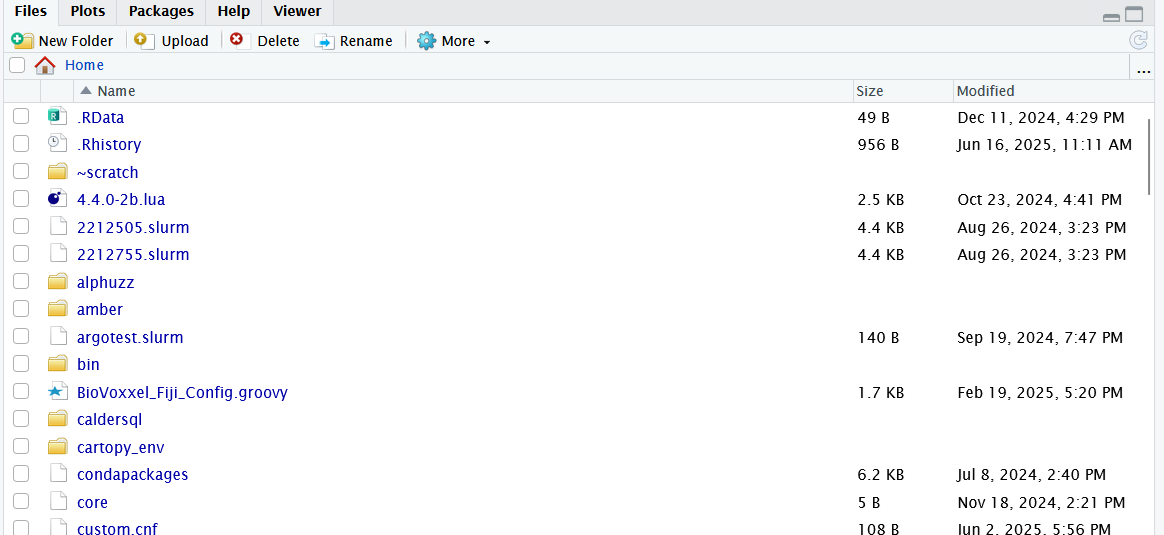Screen dimensions: 1164x535
Task: Click the red Delete icon
Action: point(237,40)
